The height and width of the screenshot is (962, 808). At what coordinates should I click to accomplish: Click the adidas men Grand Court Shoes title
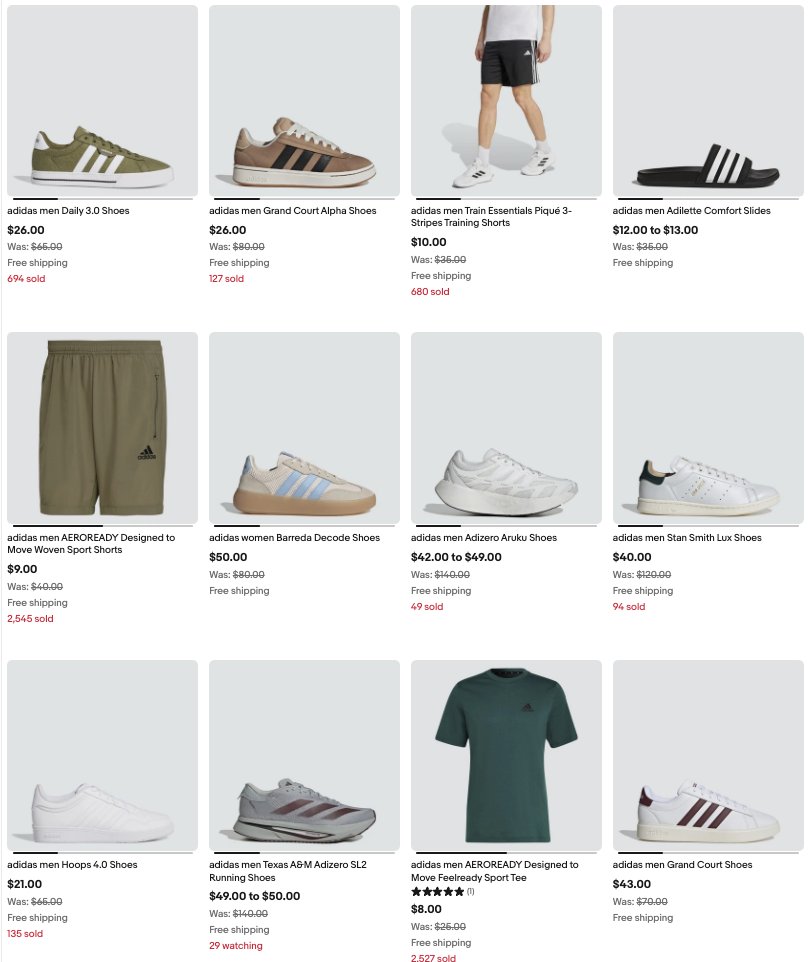pos(682,864)
